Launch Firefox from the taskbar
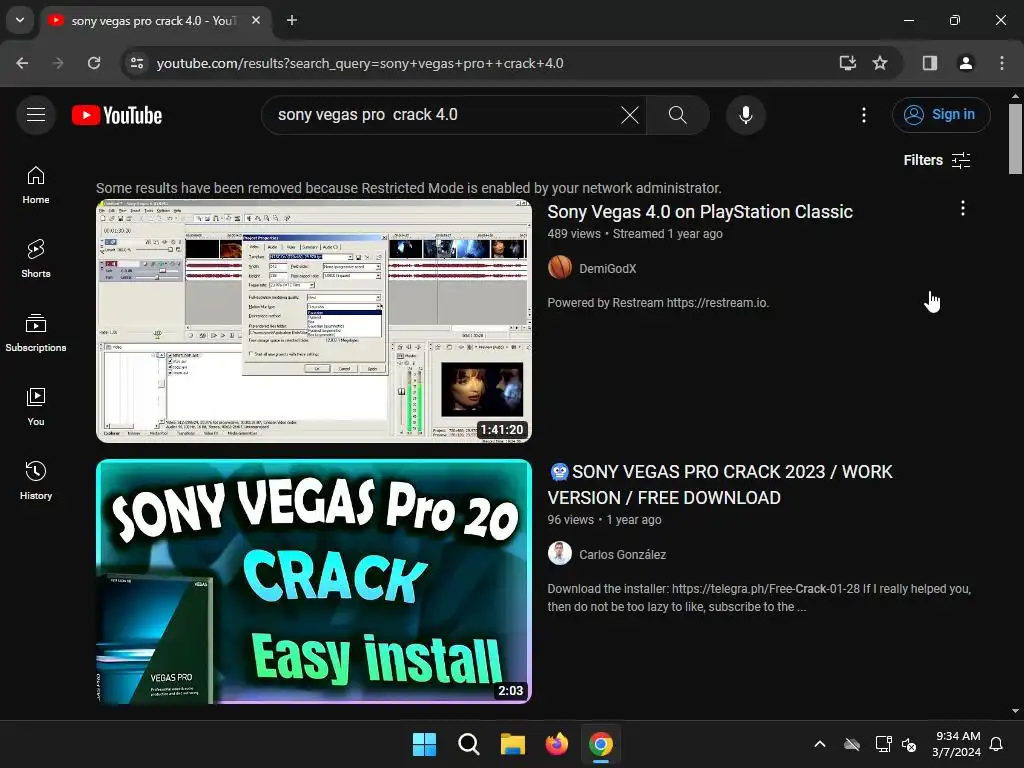The image size is (1024, 768). pos(556,744)
